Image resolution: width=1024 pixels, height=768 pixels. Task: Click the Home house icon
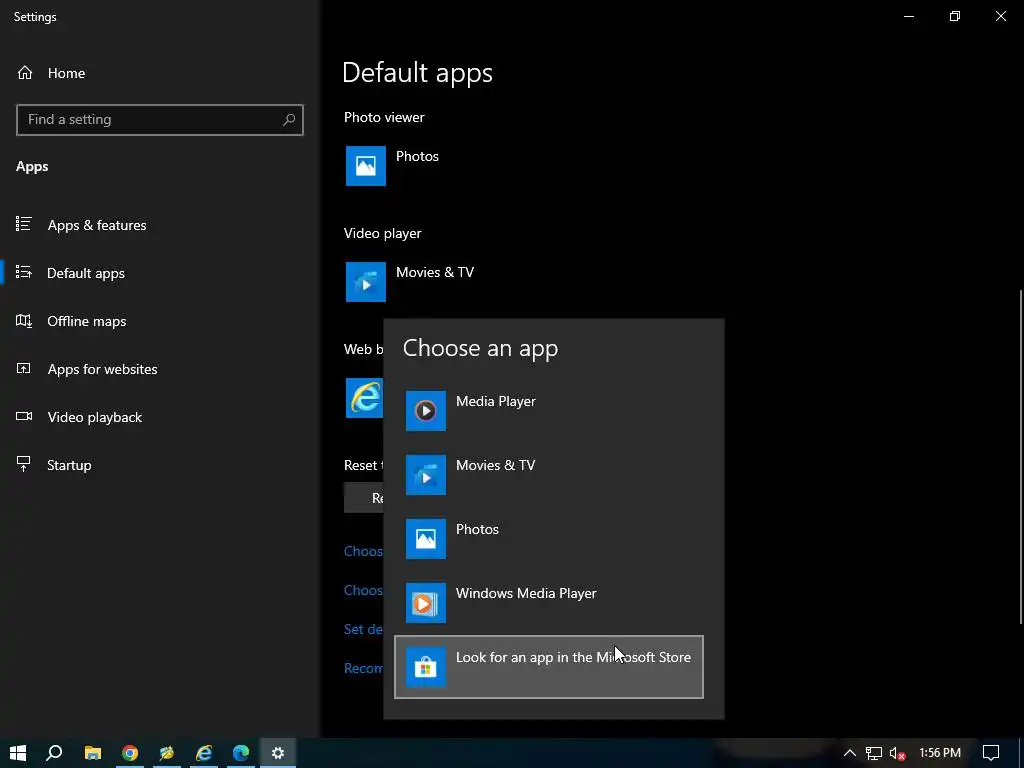click(25, 72)
